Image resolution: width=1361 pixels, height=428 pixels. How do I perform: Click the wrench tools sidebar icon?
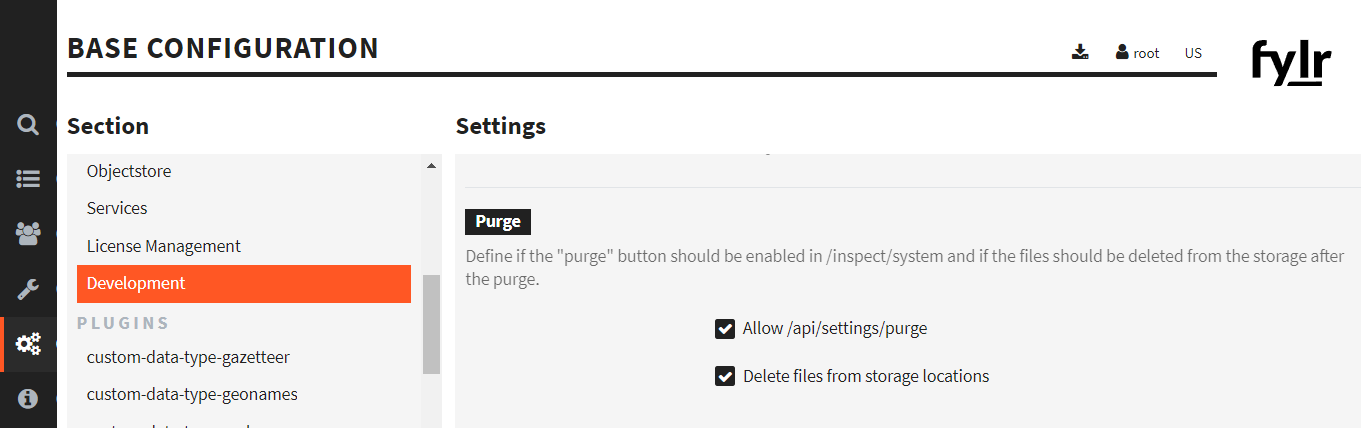[28, 290]
